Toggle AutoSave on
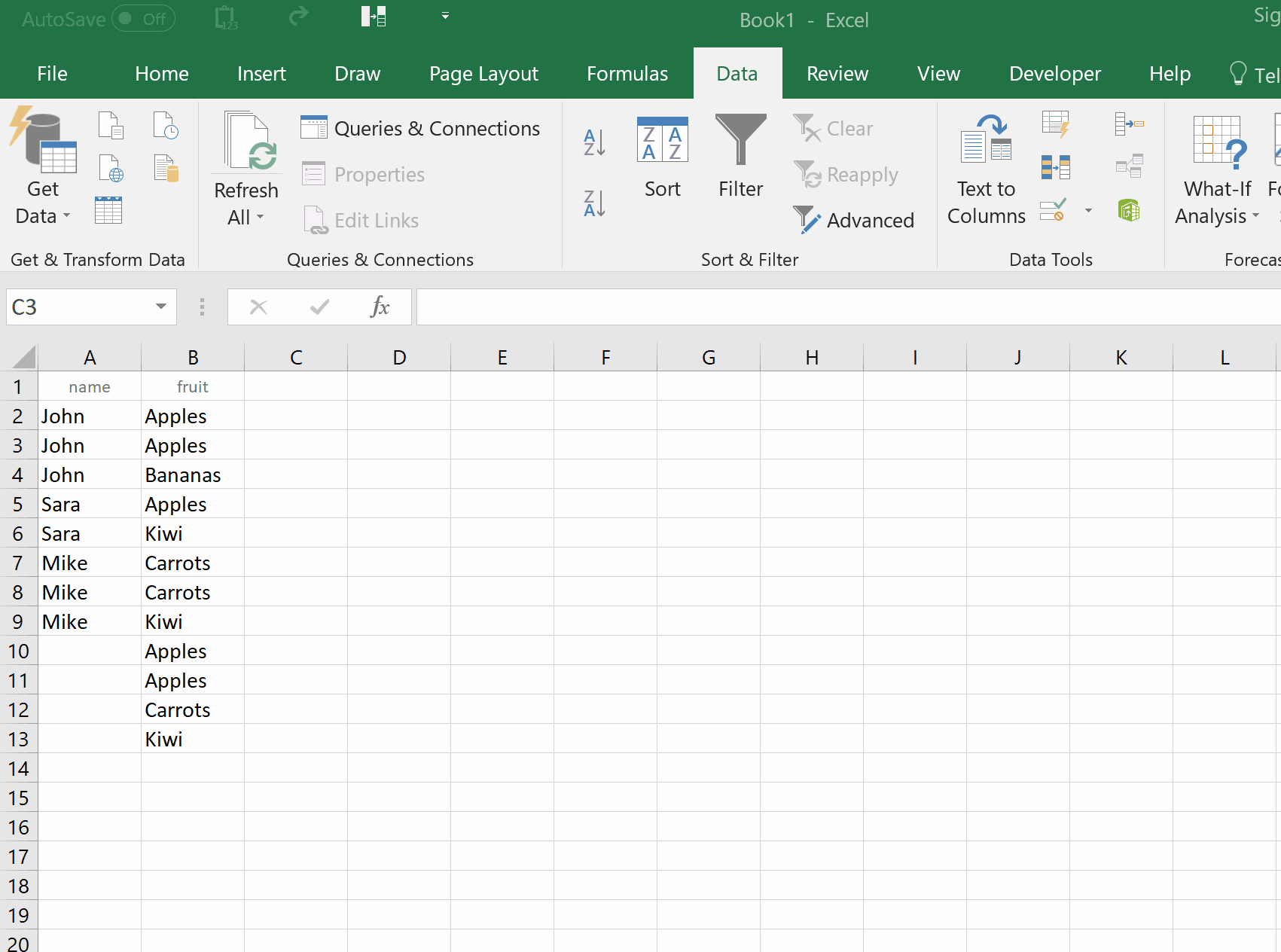This screenshot has width=1281, height=952. (143, 18)
